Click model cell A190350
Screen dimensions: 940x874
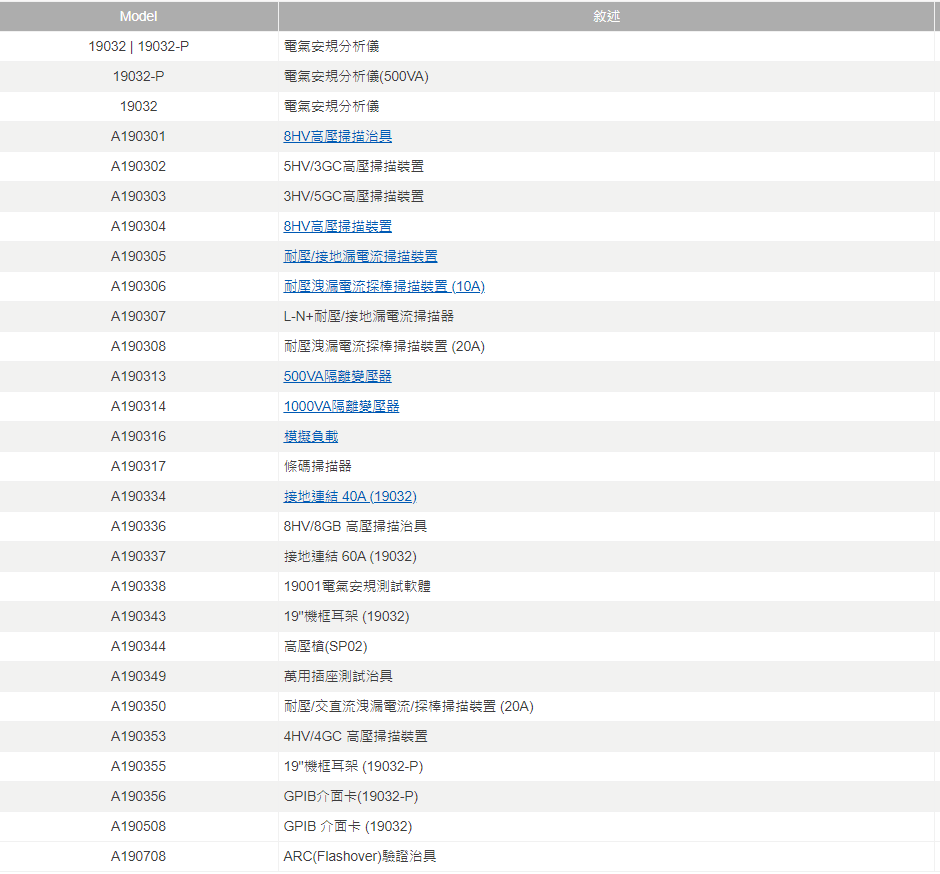click(x=138, y=706)
